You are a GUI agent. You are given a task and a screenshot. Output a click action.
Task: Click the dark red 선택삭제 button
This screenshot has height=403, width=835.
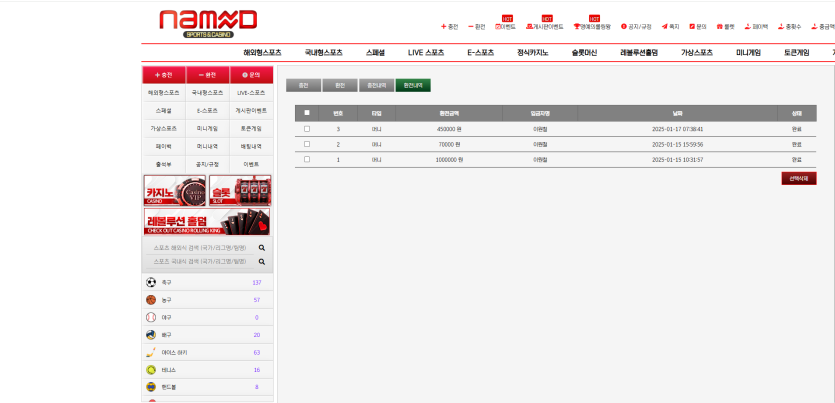click(x=799, y=178)
